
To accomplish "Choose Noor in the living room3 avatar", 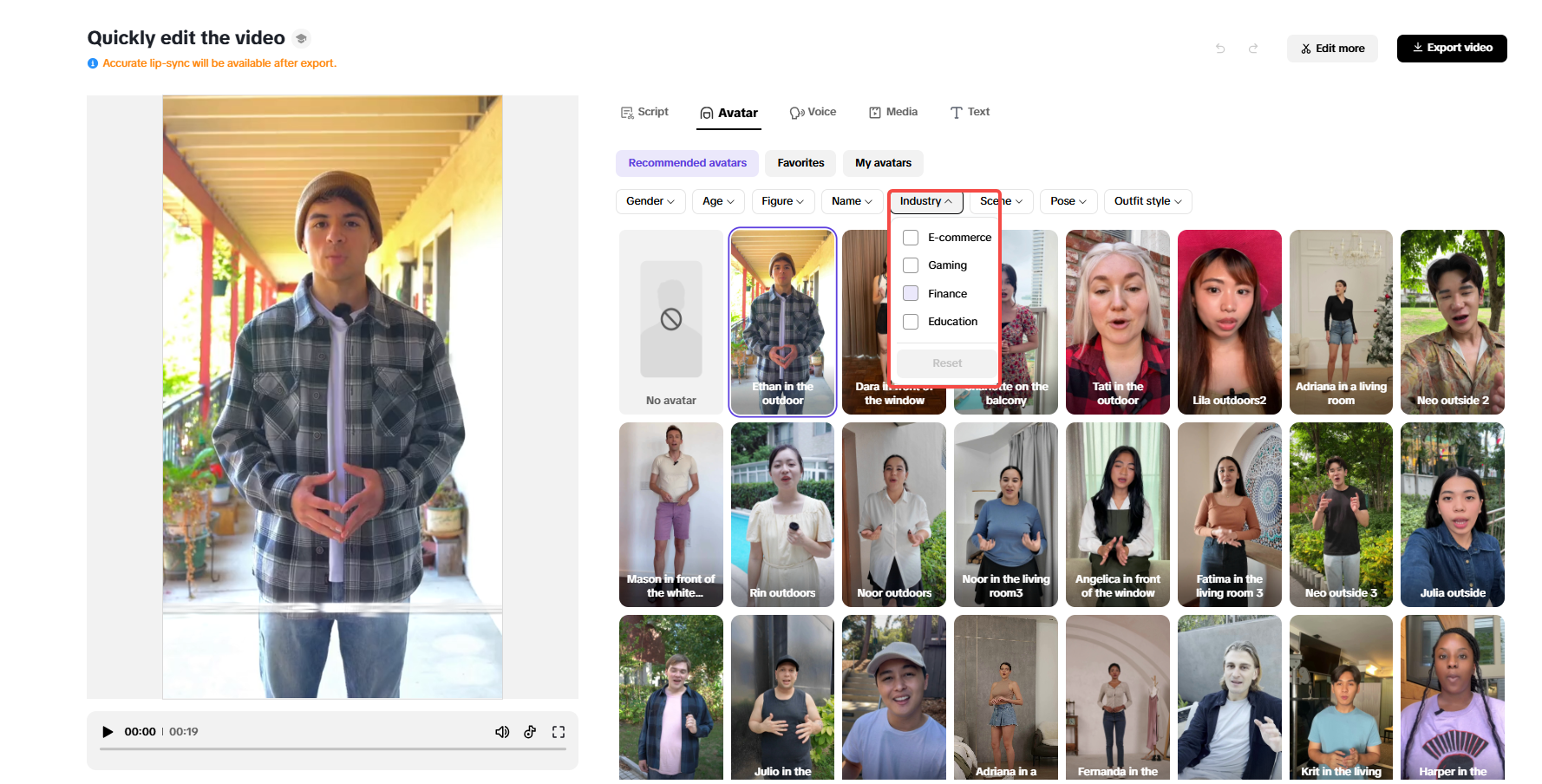I will (1006, 514).
